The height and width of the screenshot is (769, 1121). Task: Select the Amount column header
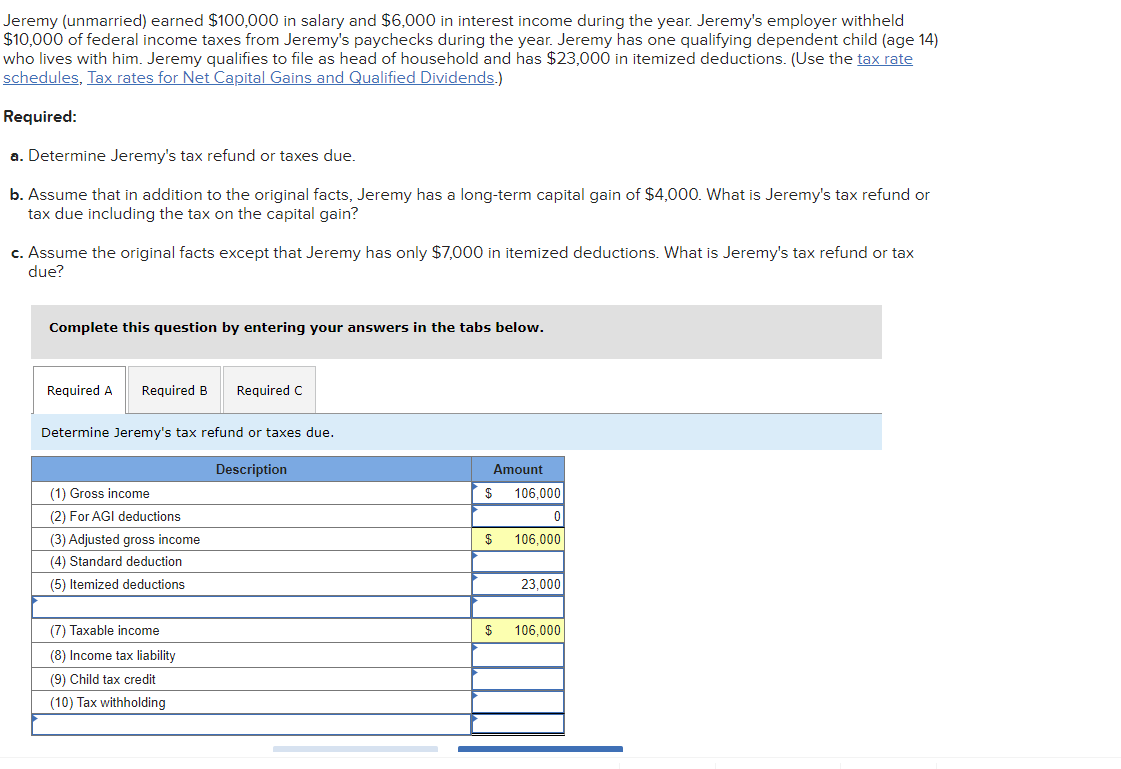click(x=518, y=470)
